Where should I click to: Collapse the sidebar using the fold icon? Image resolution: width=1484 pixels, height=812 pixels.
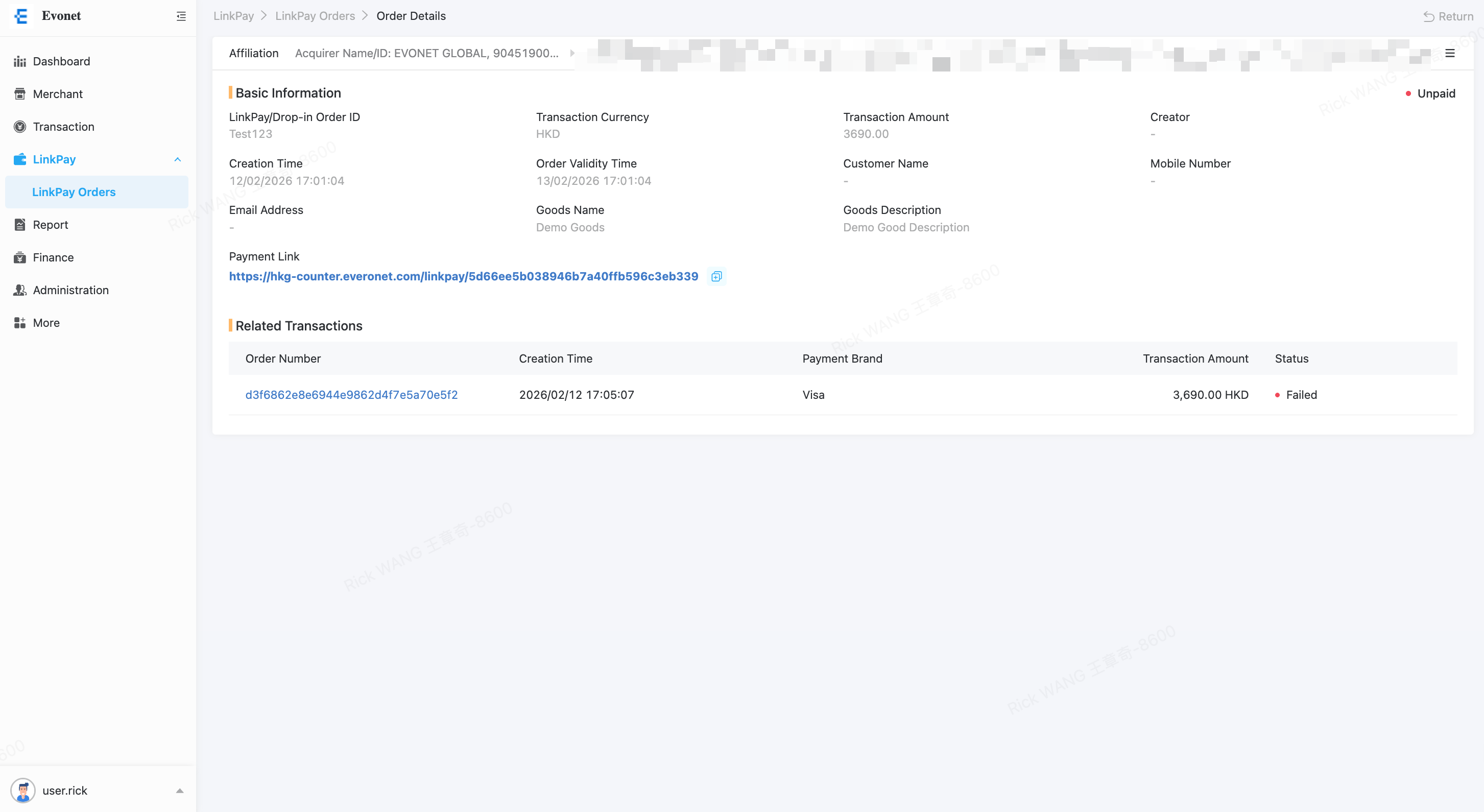coord(181,16)
